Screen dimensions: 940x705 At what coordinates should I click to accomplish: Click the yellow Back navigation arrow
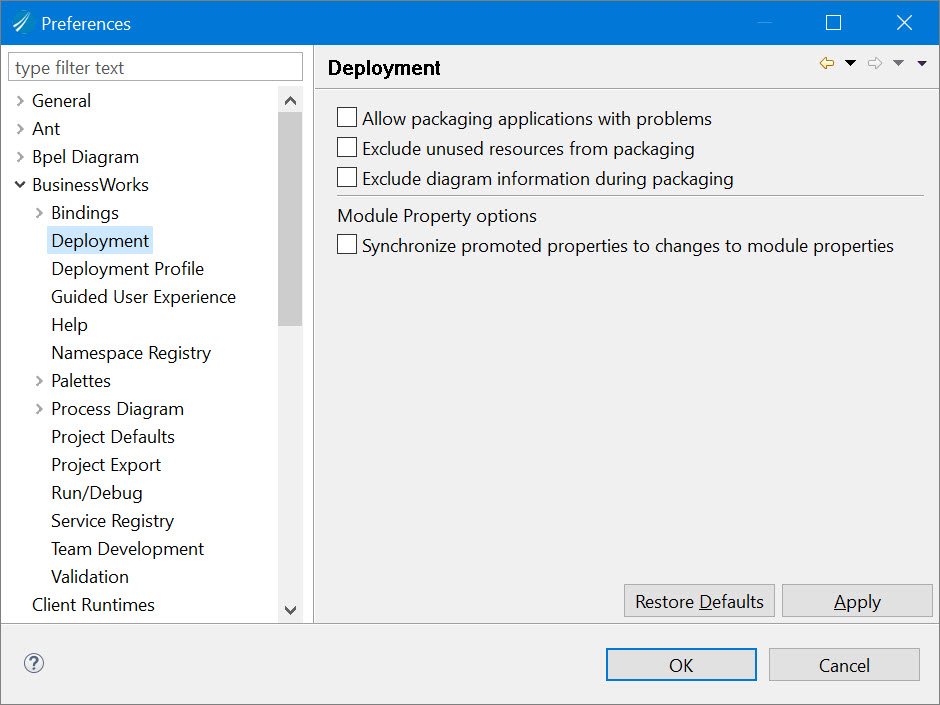click(827, 63)
